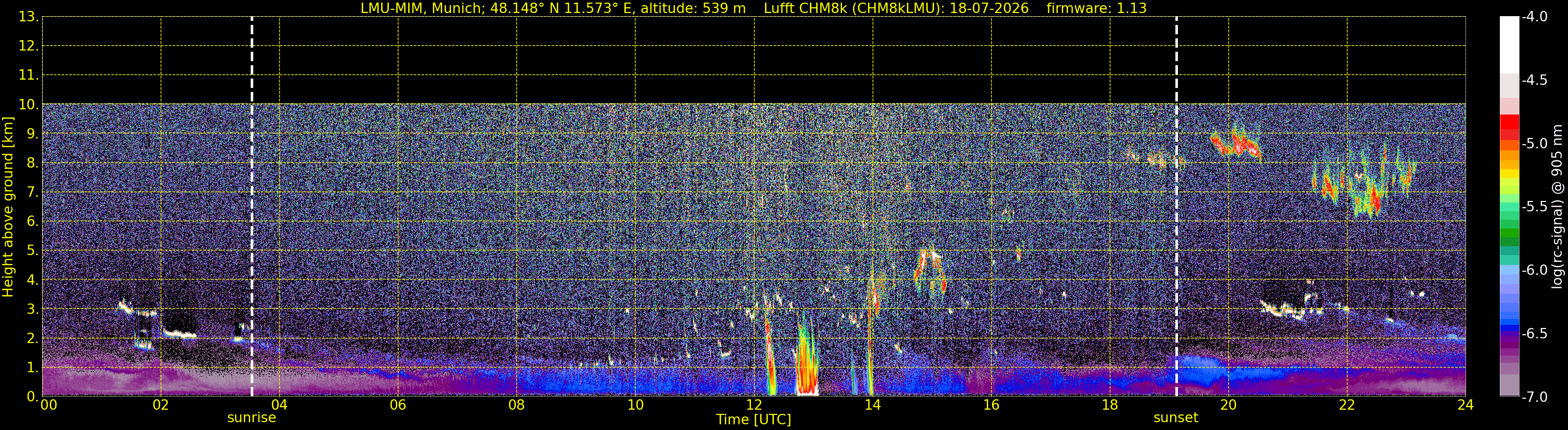The width and height of the screenshot is (1568, 430).
Task: Click the red cirrus cloud near 20 UTC
Action: [1236, 145]
